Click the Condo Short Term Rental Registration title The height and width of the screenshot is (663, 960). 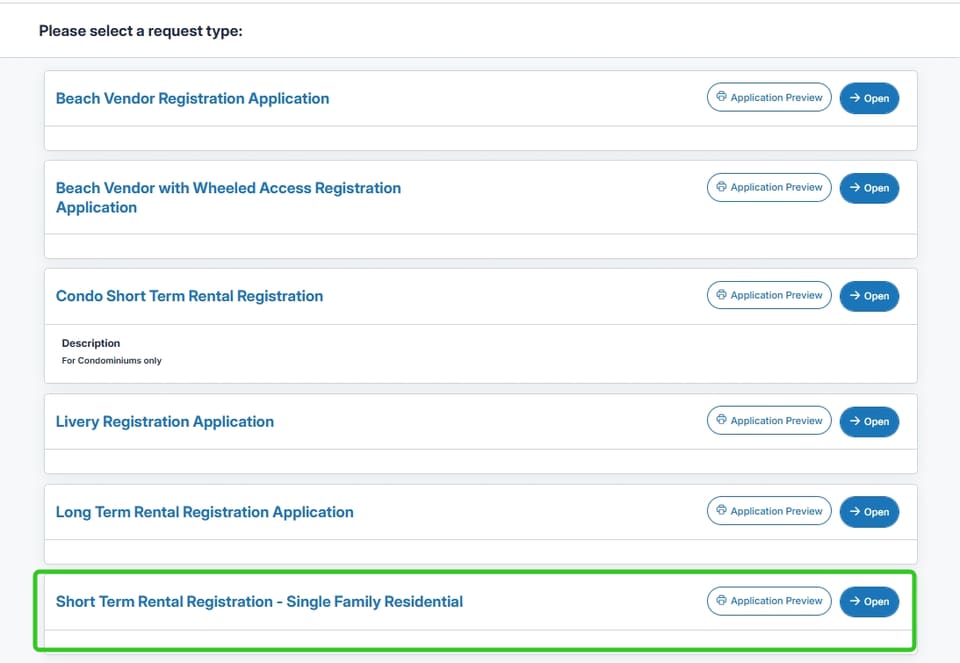click(189, 296)
